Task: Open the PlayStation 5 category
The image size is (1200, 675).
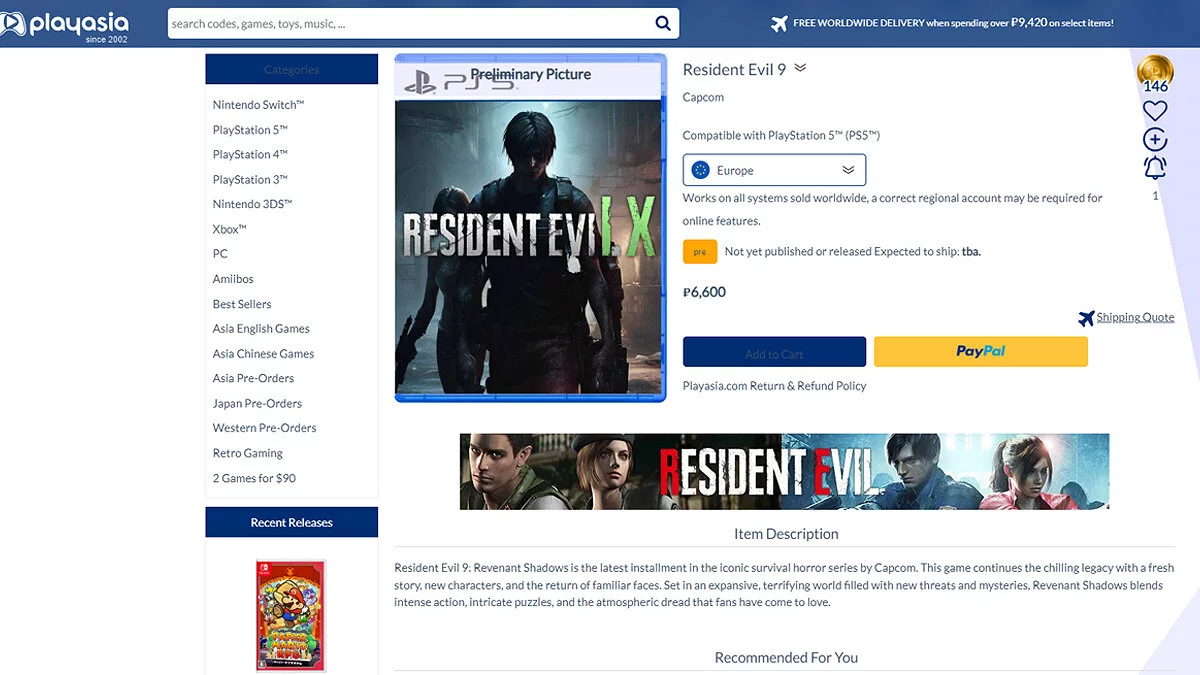Action: point(250,130)
